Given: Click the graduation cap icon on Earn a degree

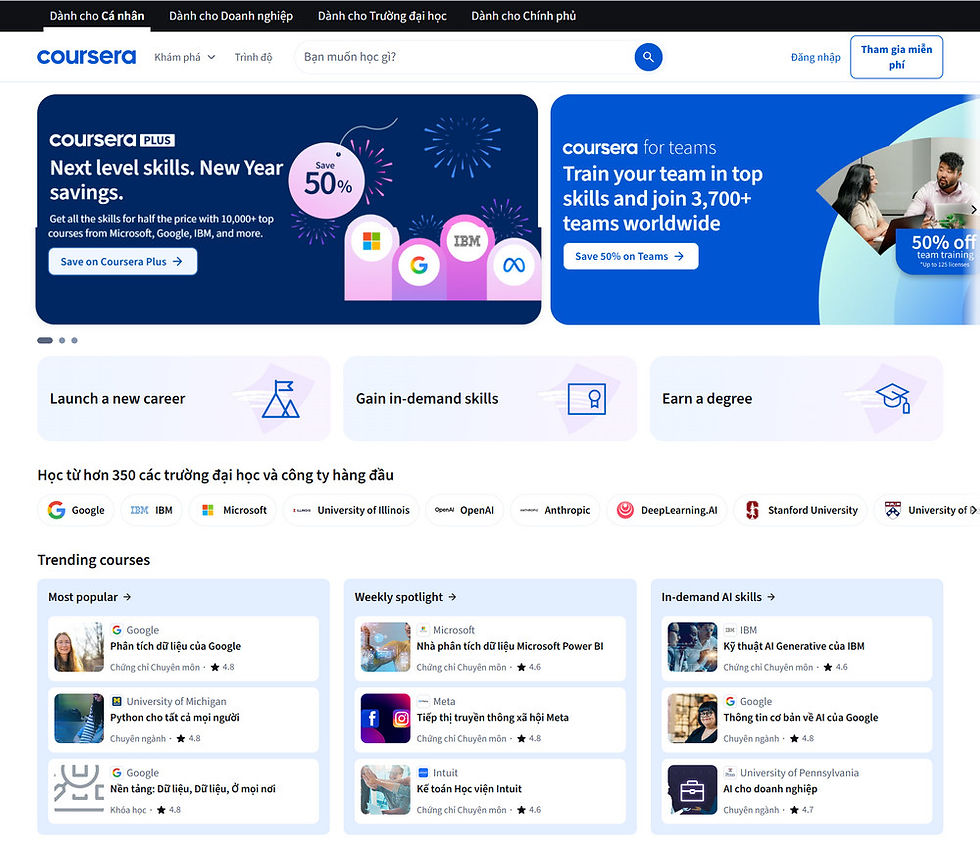Looking at the screenshot, I should click(893, 398).
